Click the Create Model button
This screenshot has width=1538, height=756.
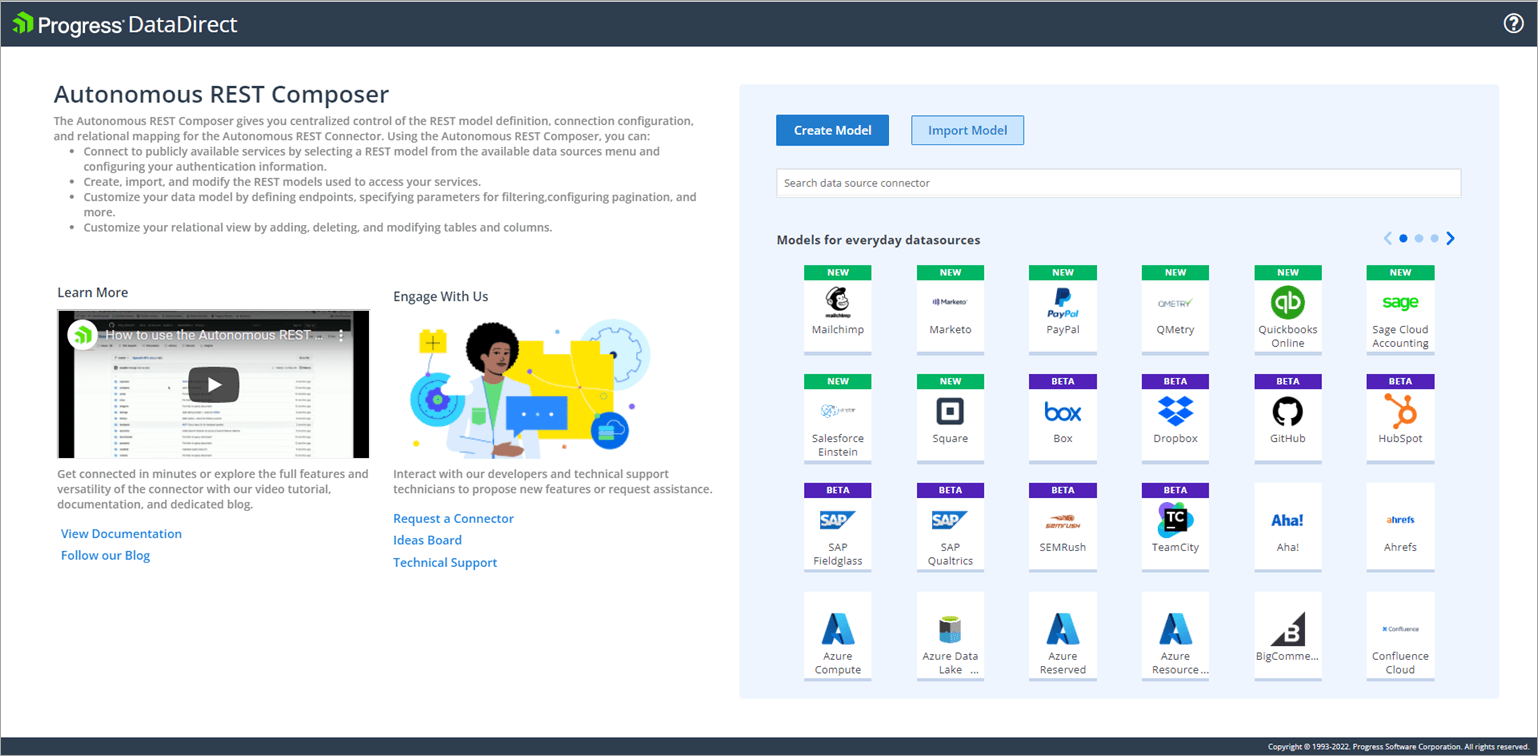point(832,130)
